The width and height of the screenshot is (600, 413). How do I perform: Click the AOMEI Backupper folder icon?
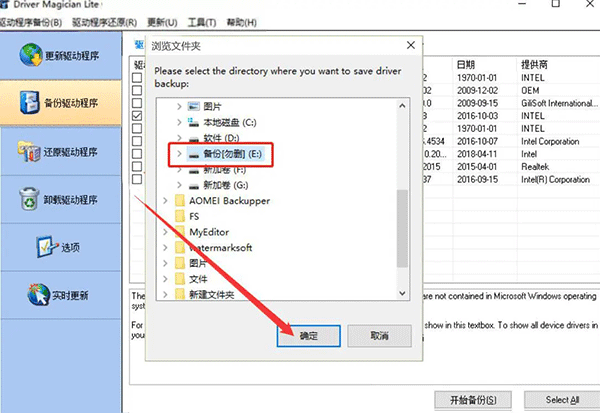tap(180, 201)
